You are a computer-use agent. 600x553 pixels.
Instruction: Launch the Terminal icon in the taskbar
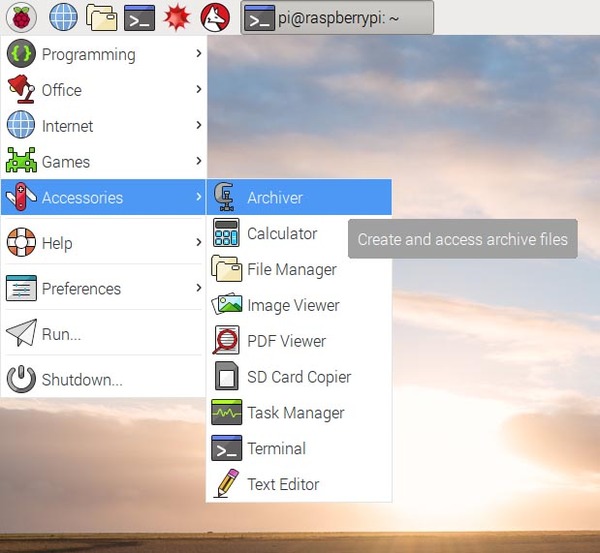click(139, 17)
